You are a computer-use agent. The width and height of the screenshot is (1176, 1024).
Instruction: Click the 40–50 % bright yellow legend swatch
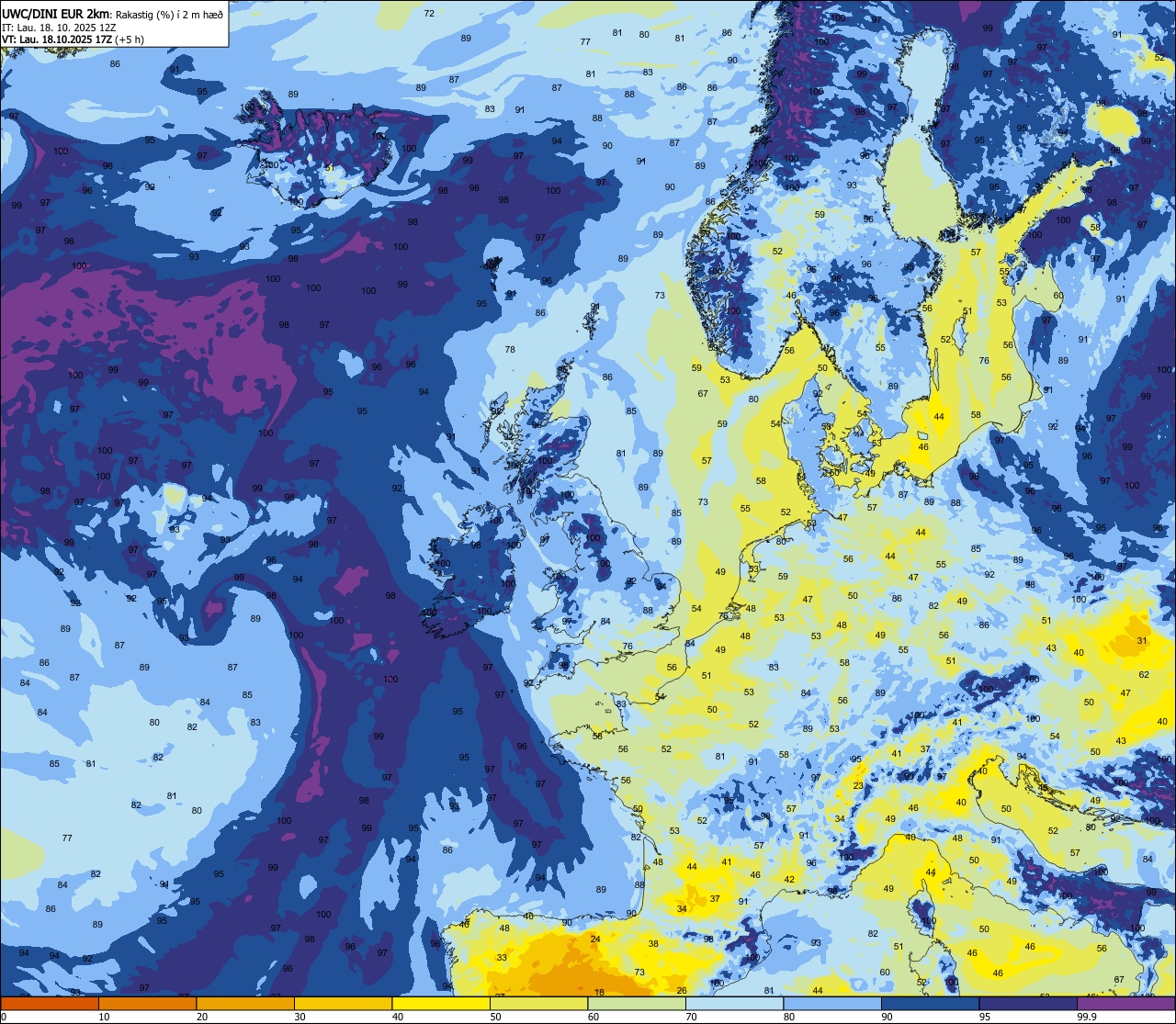click(x=441, y=1003)
